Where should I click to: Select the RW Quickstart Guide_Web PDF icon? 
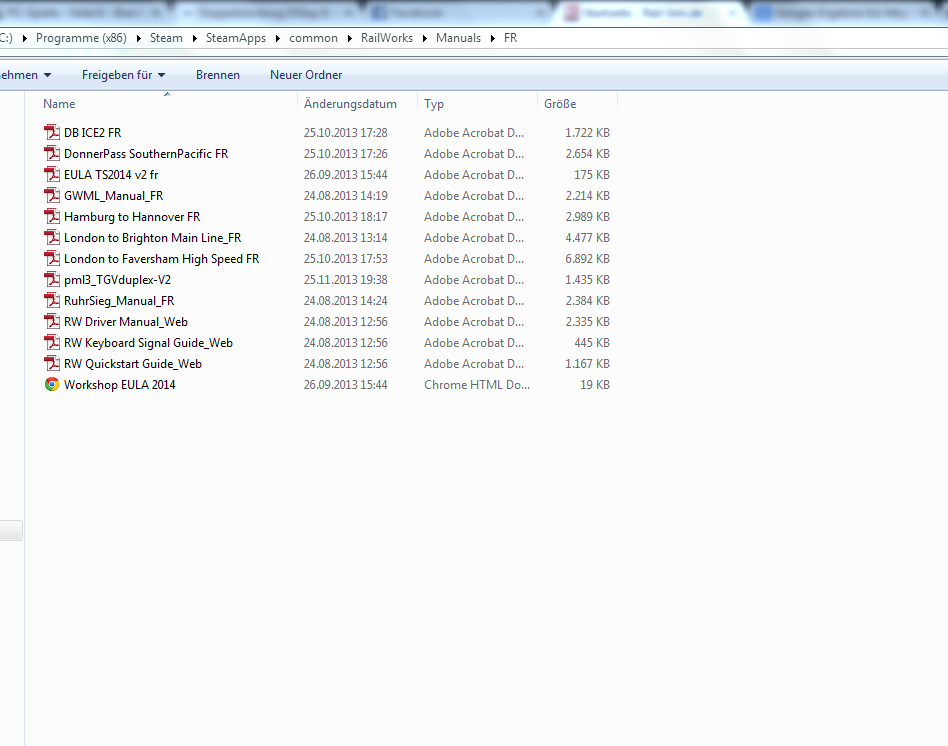point(52,364)
